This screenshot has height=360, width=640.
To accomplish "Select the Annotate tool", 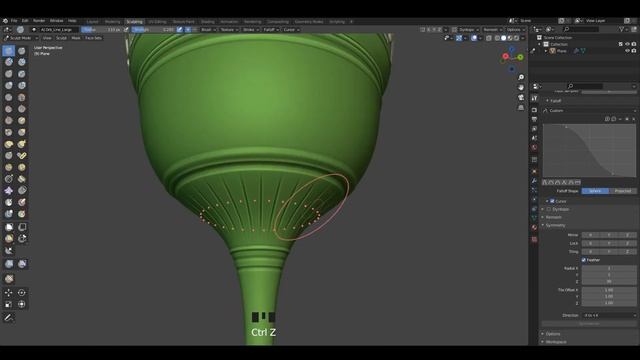I will tap(9, 318).
